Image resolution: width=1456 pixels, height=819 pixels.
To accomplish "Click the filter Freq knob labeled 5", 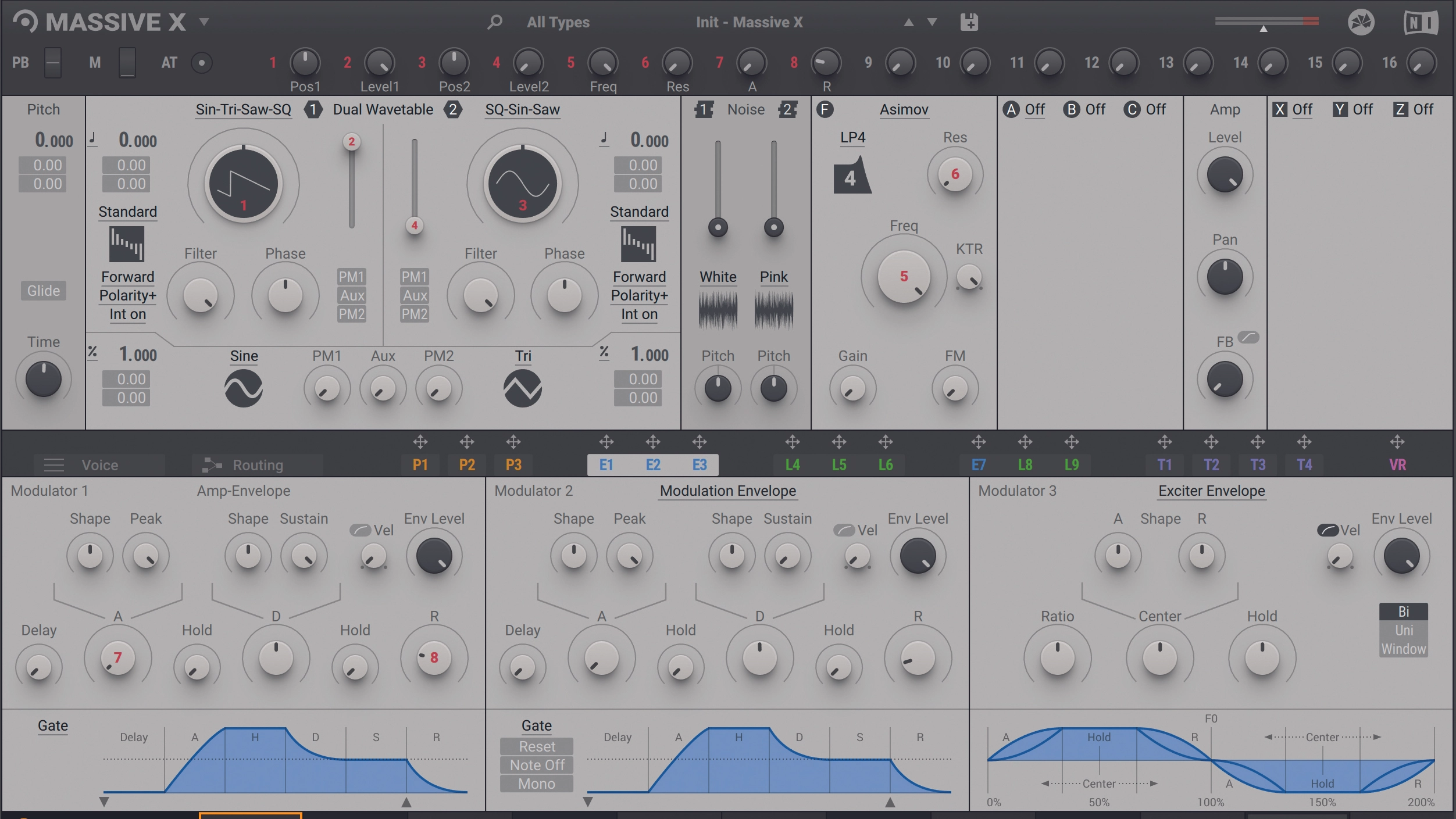I will click(904, 277).
